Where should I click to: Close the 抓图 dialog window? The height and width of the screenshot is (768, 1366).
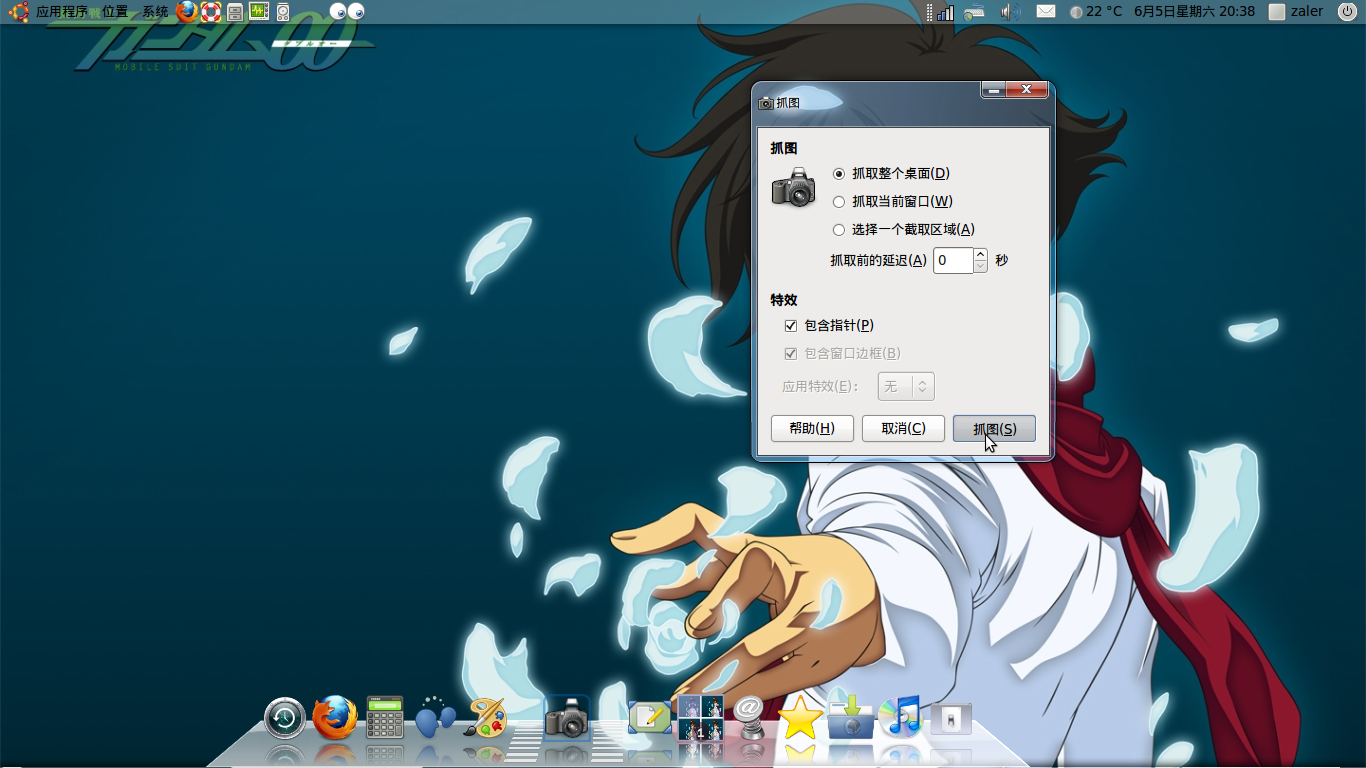click(x=1027, y=90)
